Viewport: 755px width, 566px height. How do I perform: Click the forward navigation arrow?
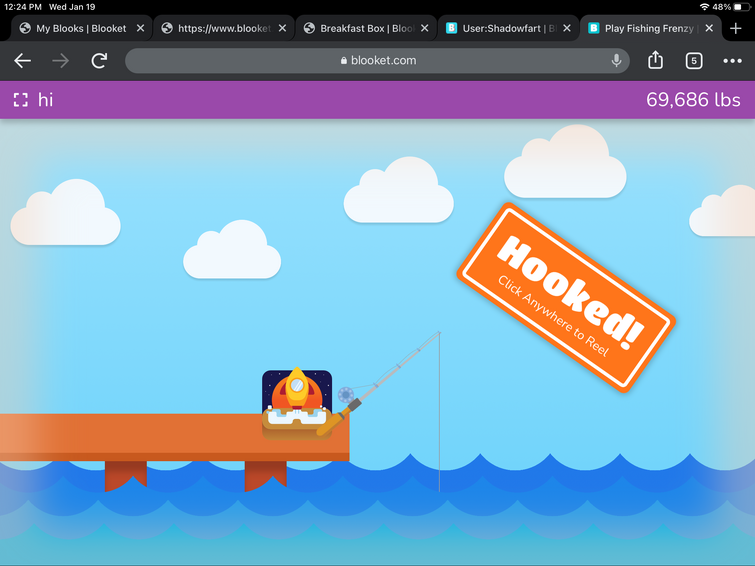[x=61, y=61]
